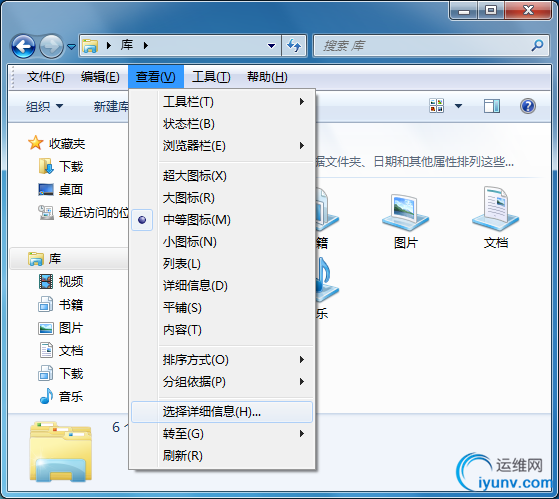Expand the arrow after 库 in address bar
This screenshot has height=499, width=559.
click(x=145, y=46)
